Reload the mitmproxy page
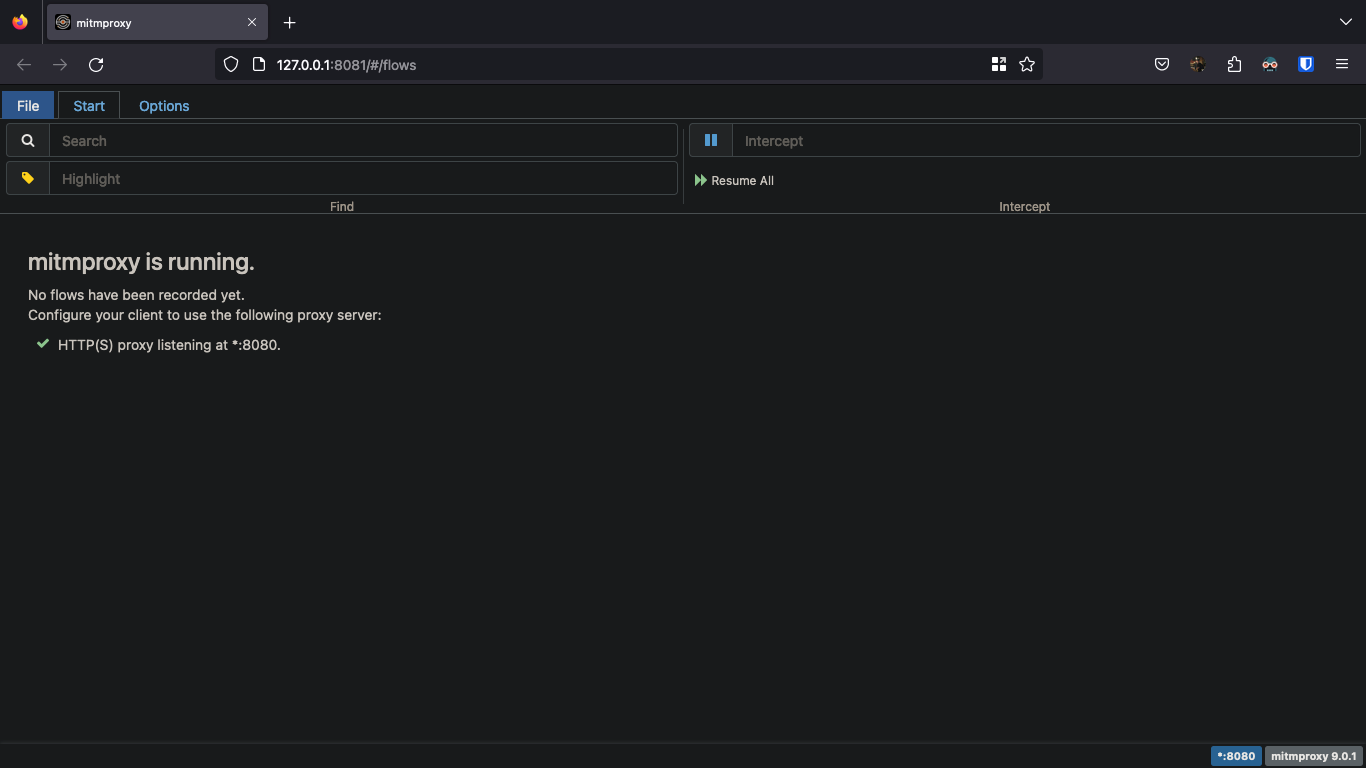Image resolution: width=1366 pixels, height=768 pixels. pyautogui.click(x=96, y=64)
